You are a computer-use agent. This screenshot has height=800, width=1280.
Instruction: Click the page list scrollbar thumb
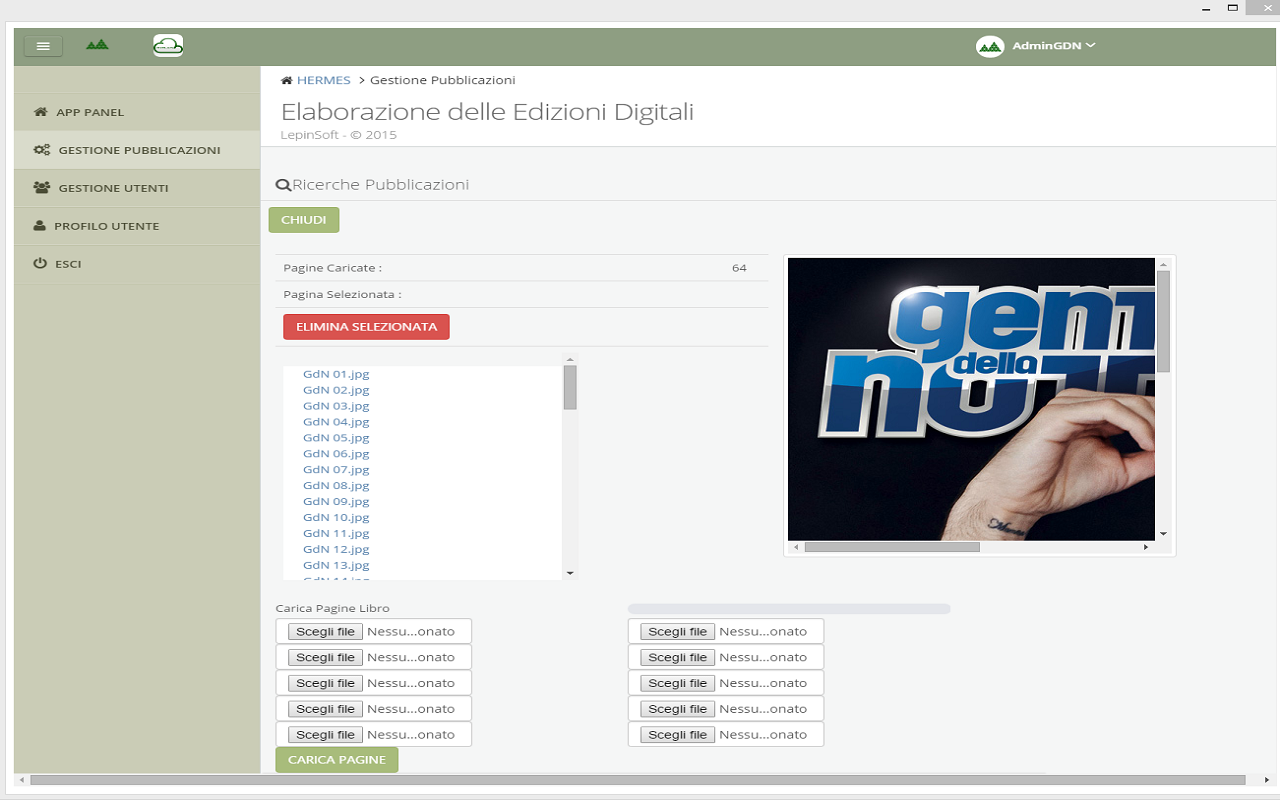click(x=570, y=387)
